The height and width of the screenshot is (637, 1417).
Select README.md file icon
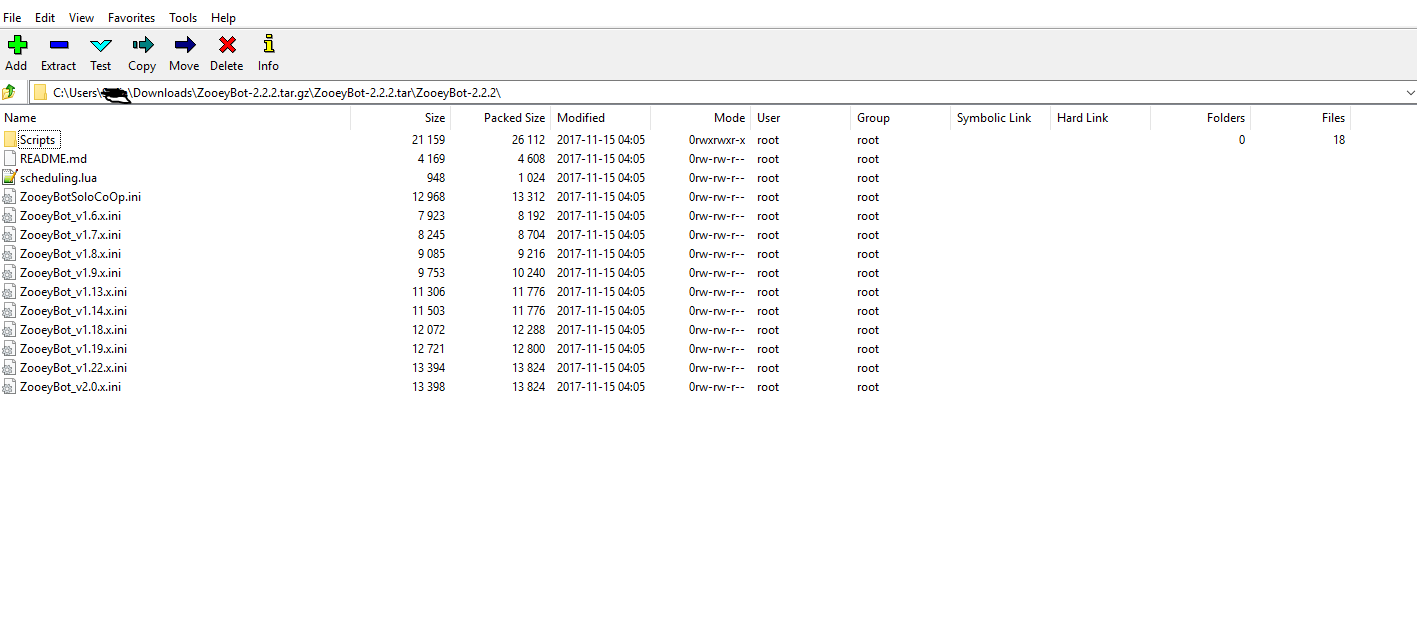(10, 159)
